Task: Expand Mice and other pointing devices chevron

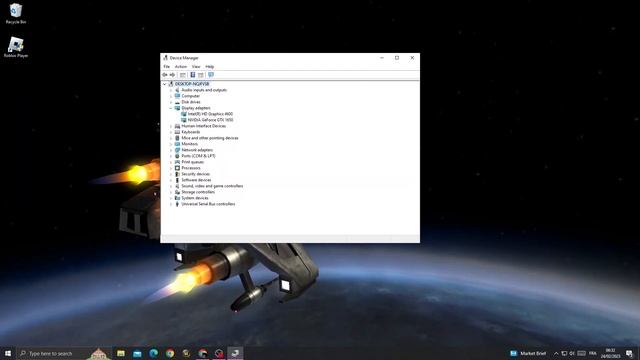Action: pos(171,138)
